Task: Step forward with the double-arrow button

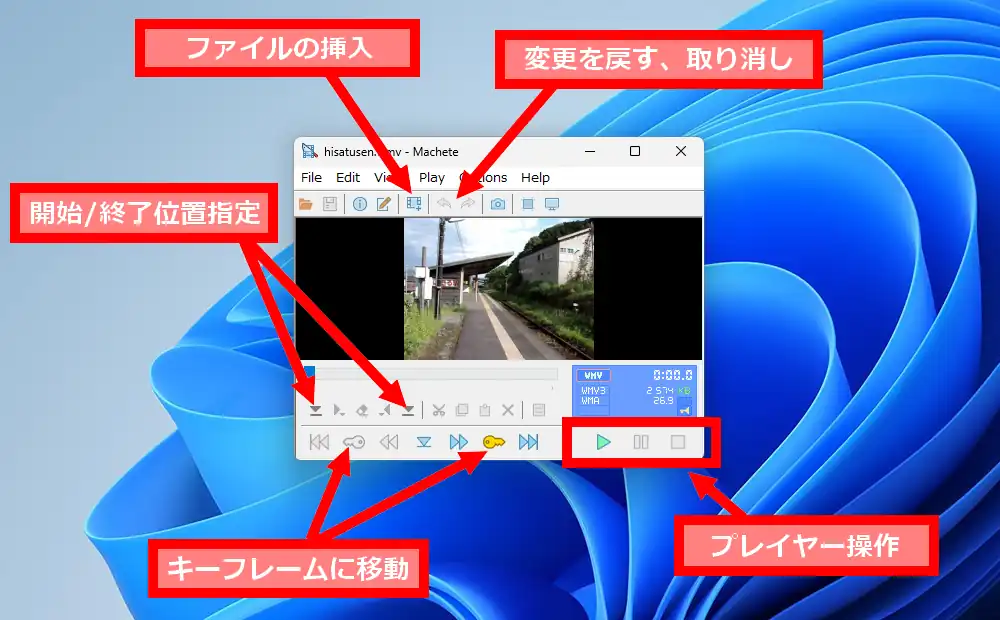Action: coord(458,442)
